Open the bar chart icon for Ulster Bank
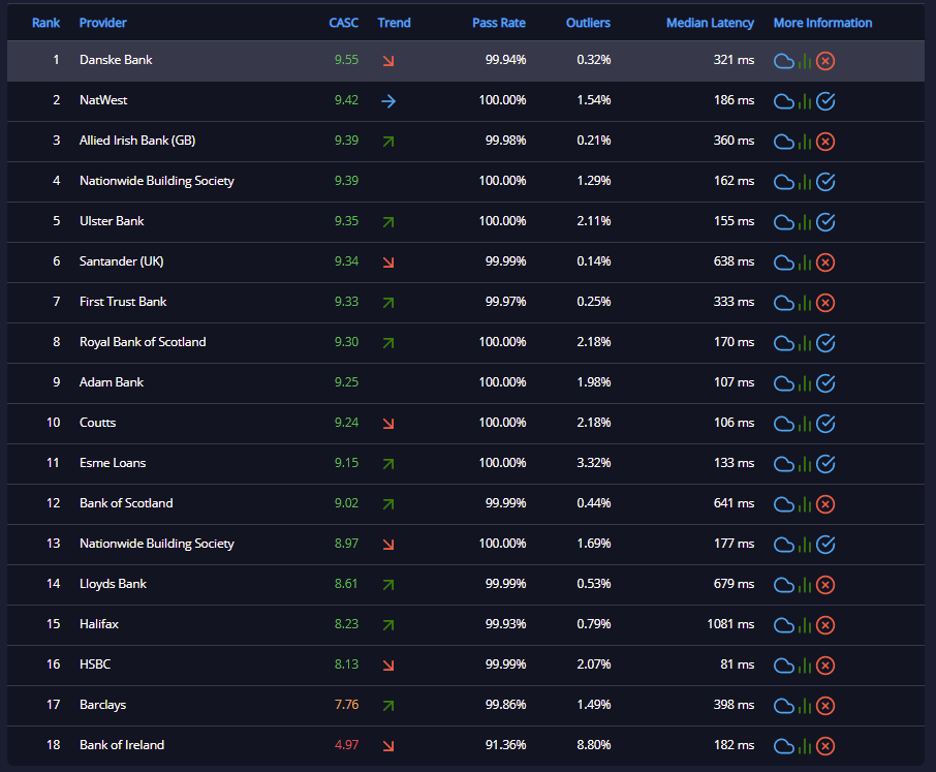 [805, 222]
